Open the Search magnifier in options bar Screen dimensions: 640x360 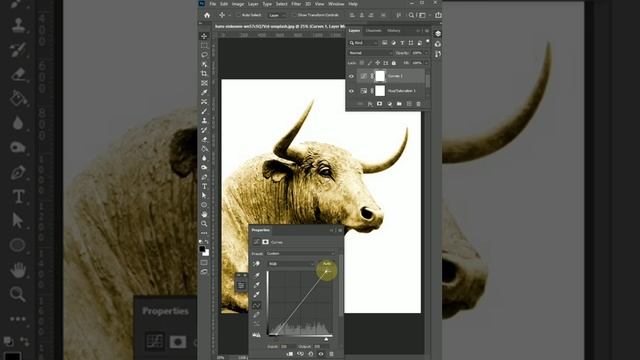click(x=411, y=15)
